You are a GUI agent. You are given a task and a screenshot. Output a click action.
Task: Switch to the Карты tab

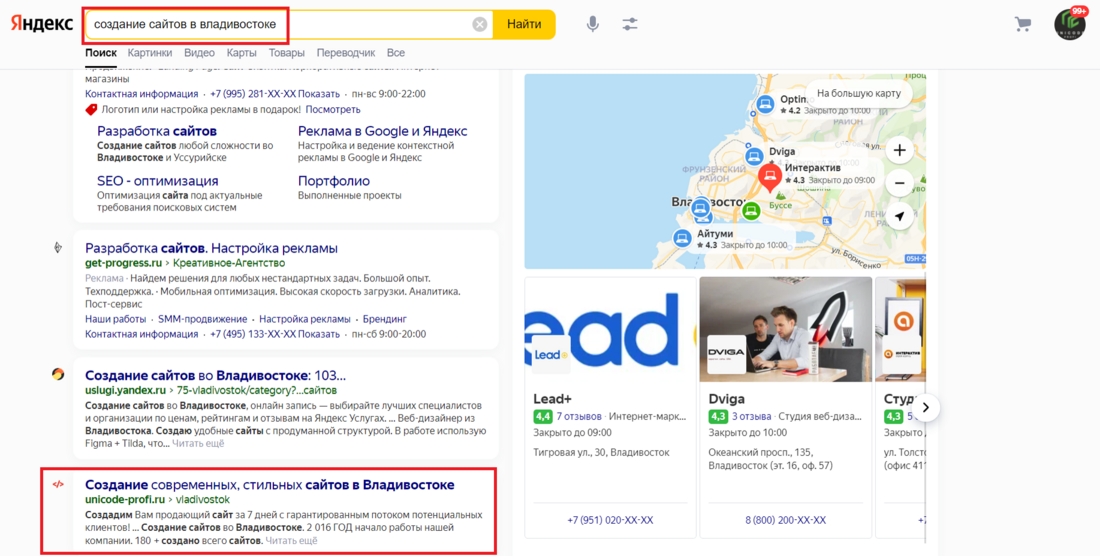pyautogui.click(x=241, y=53)
